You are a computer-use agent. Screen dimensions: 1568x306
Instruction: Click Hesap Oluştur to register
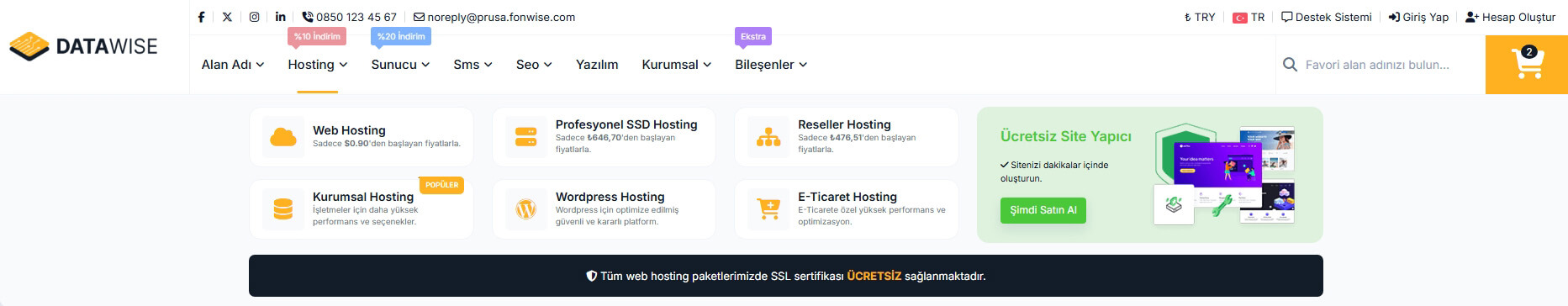click(x=1510, y=17)
